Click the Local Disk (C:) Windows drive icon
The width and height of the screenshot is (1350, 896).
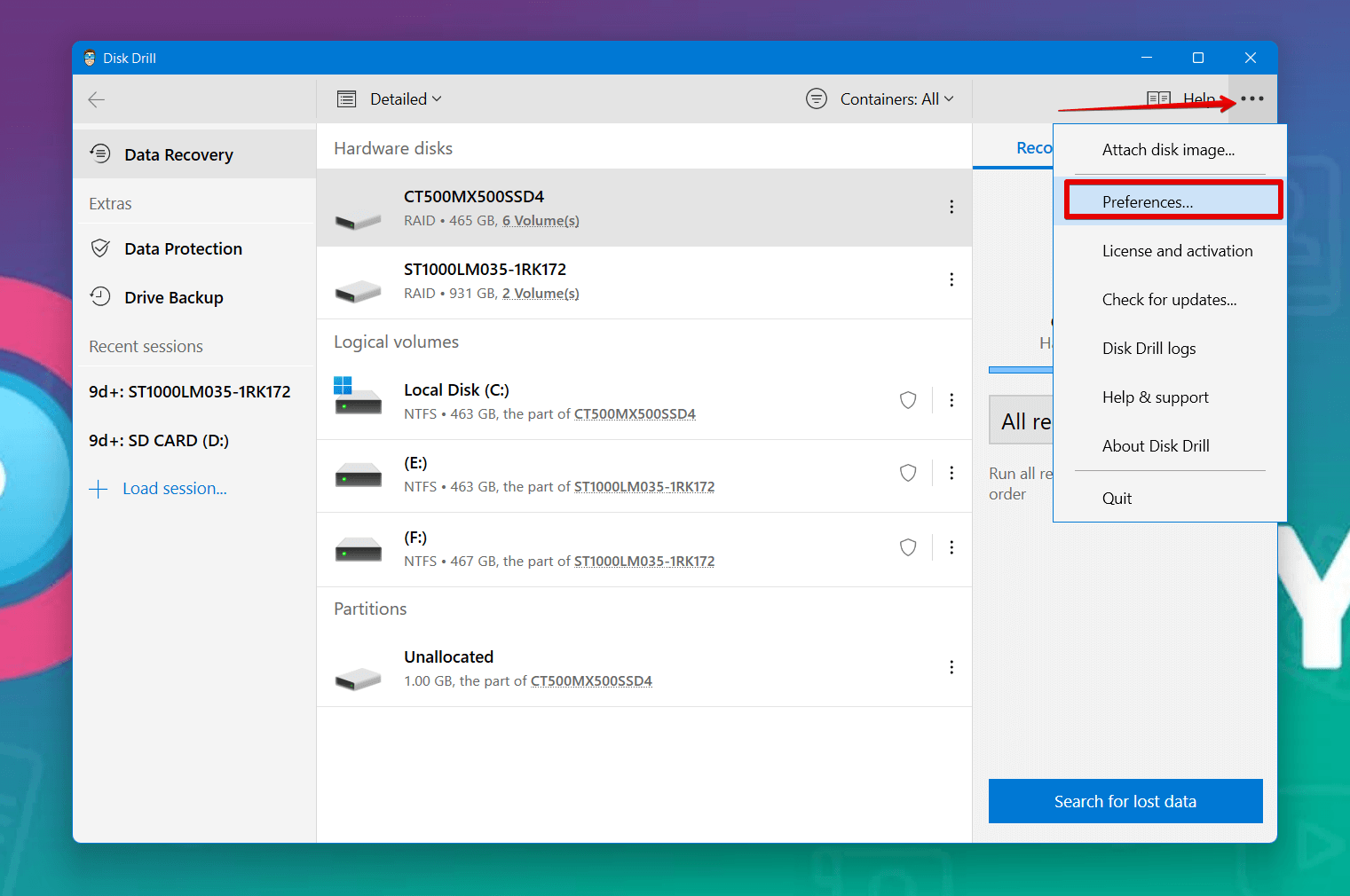(358, 397)
